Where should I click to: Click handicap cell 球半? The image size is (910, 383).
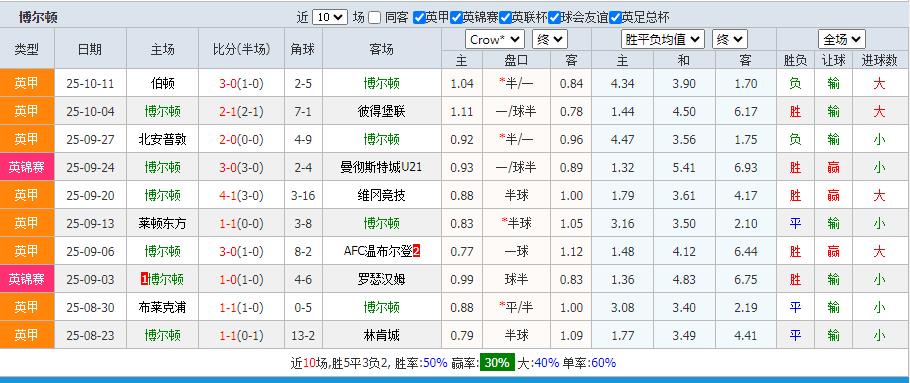coord(516,280)
